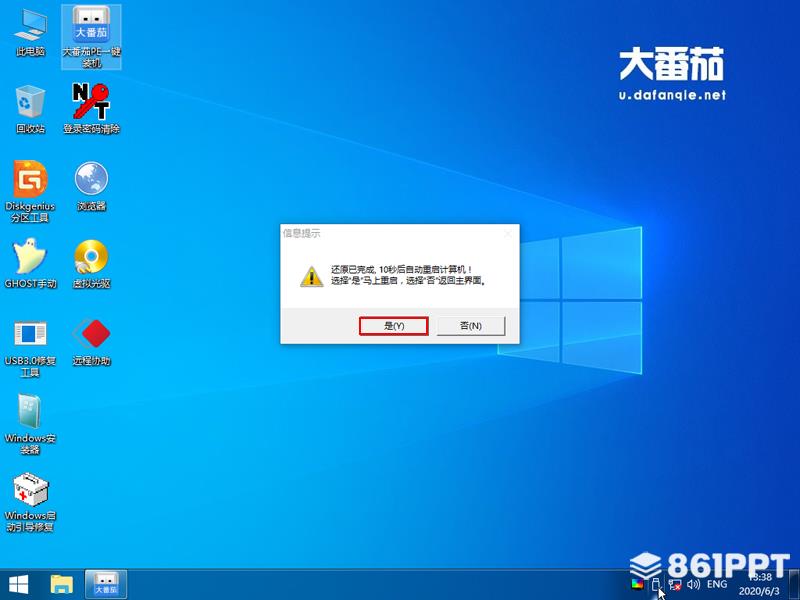Image resolution: width=800 pixels, height=600 pixels.
Task: Open the 回收站 recycle bin icon
Action: click(x=30, y=109)
